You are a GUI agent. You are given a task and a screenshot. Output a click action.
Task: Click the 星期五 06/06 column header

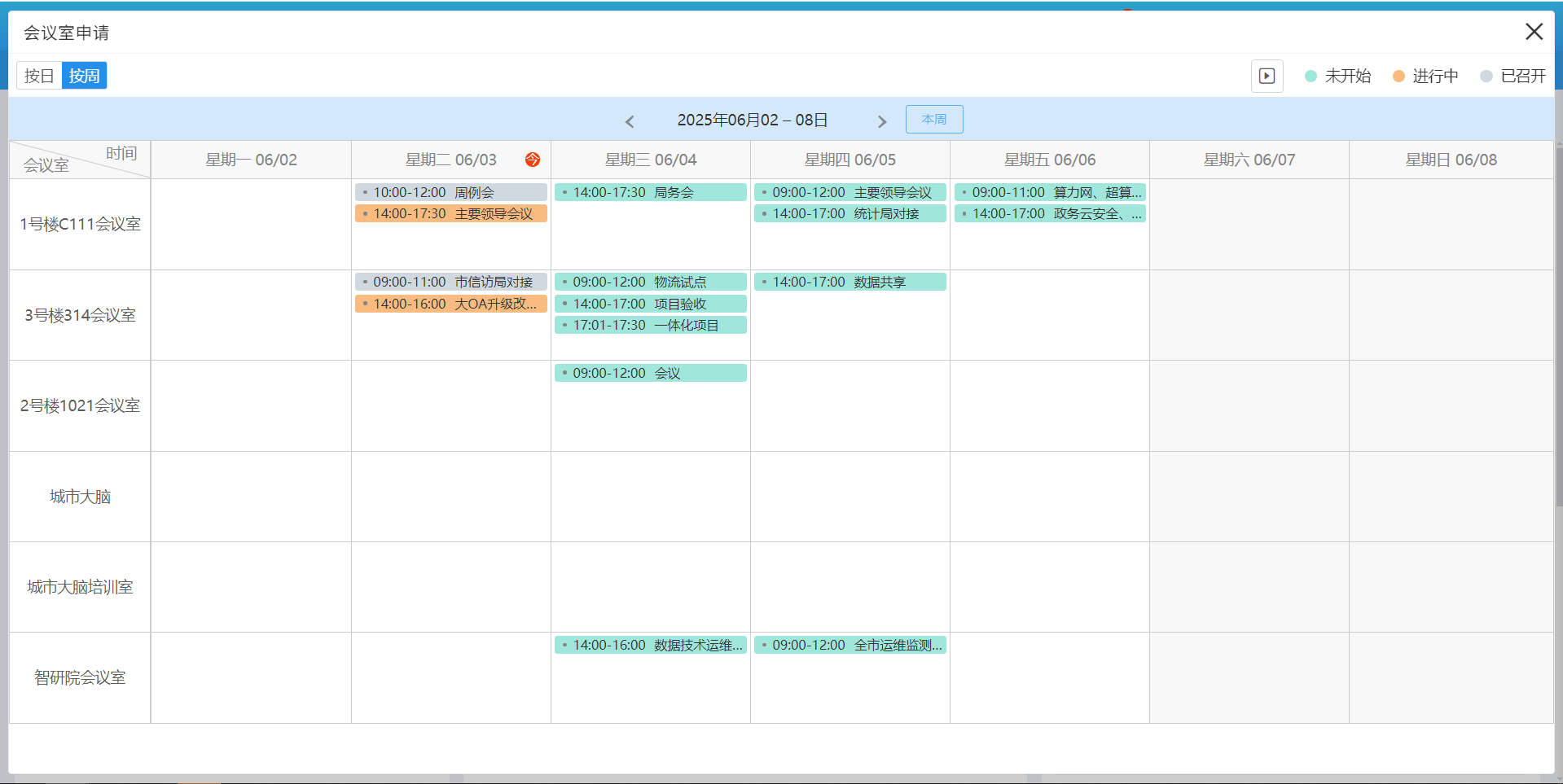click(x=1049, y=160)
